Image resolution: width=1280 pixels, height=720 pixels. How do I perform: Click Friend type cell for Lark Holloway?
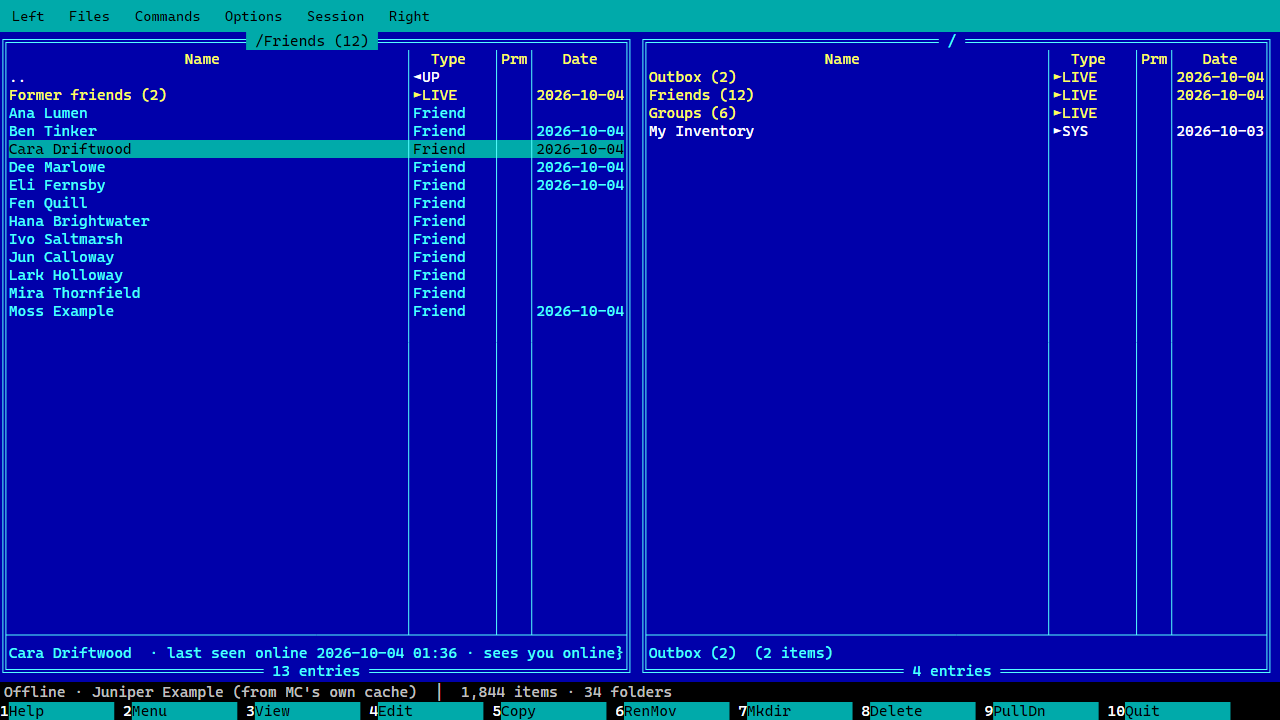(439, 275)
